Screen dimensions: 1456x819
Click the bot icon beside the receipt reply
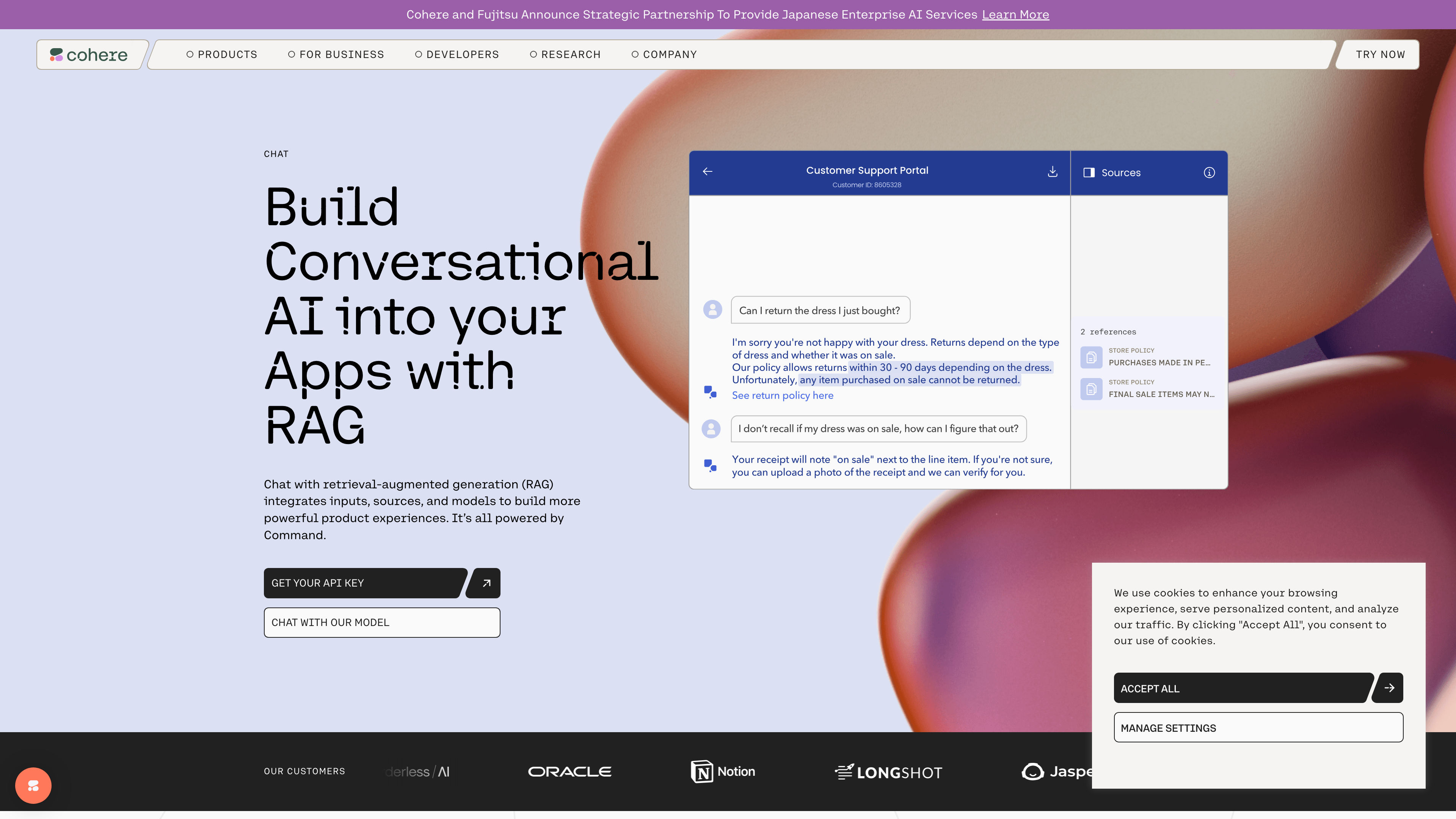[x=711, y=465]
